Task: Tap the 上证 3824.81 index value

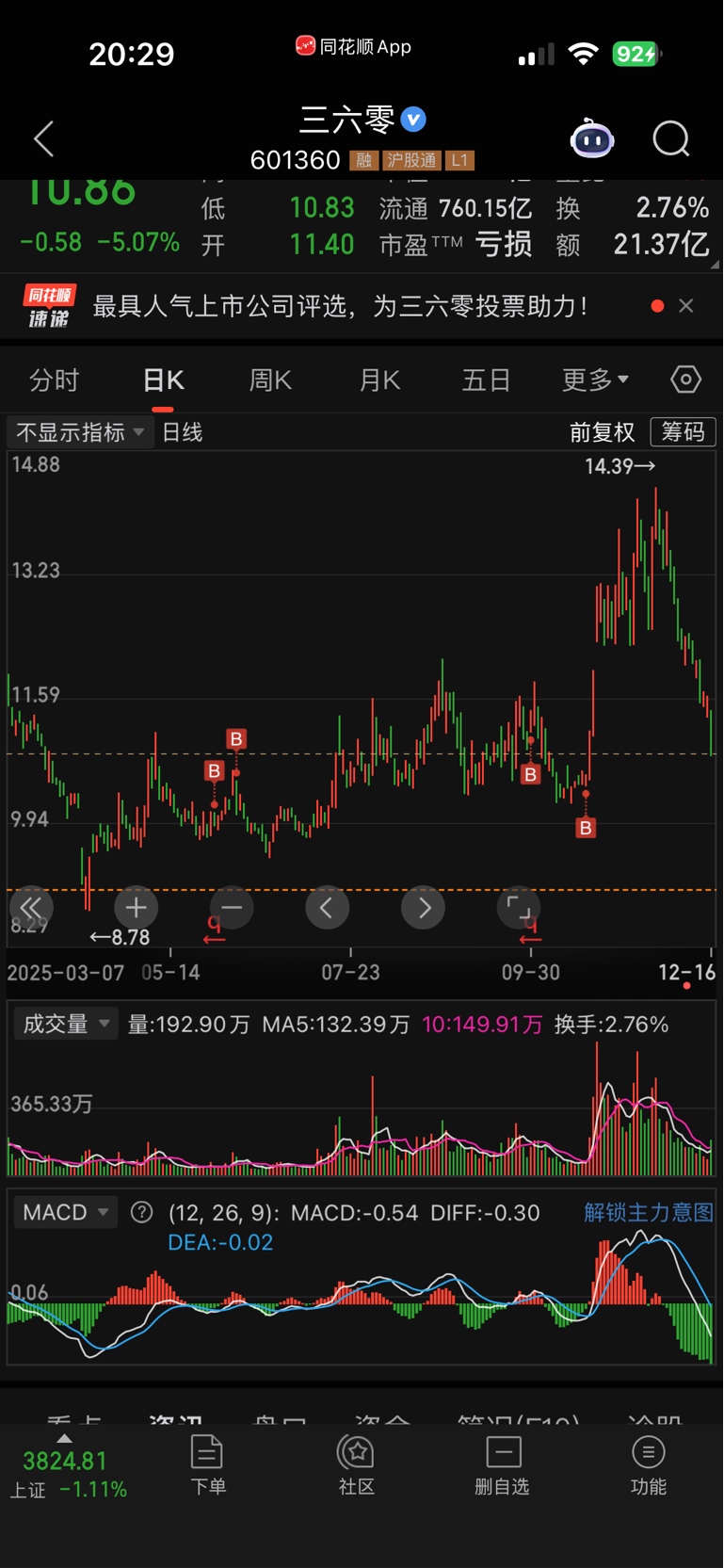Action: [65, 1461]
